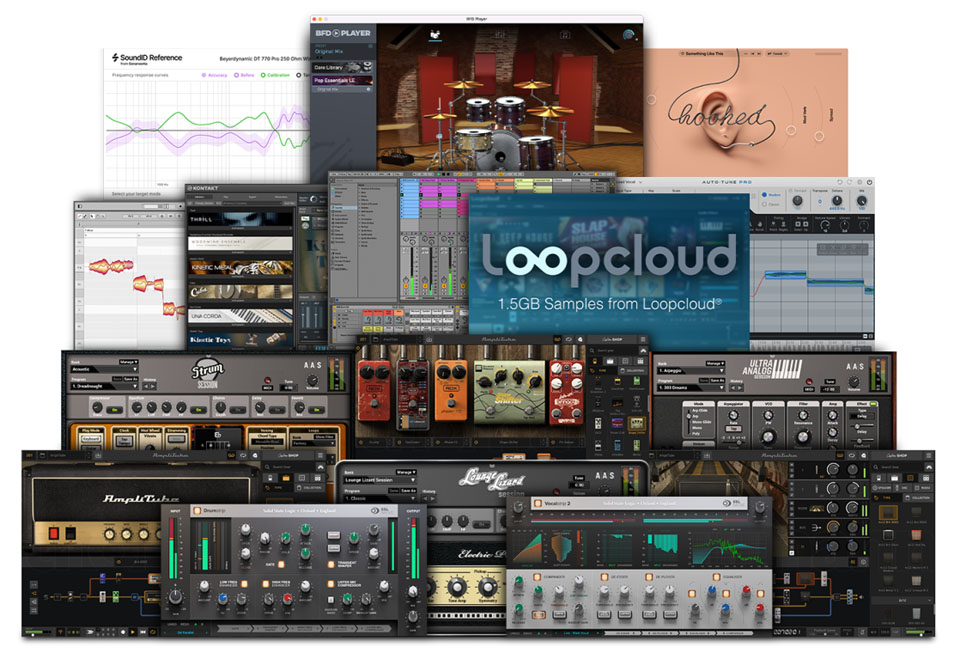Flip the red power switch on the AmpliTube amp
Screen dimensions: 960x653
(53, 533)
